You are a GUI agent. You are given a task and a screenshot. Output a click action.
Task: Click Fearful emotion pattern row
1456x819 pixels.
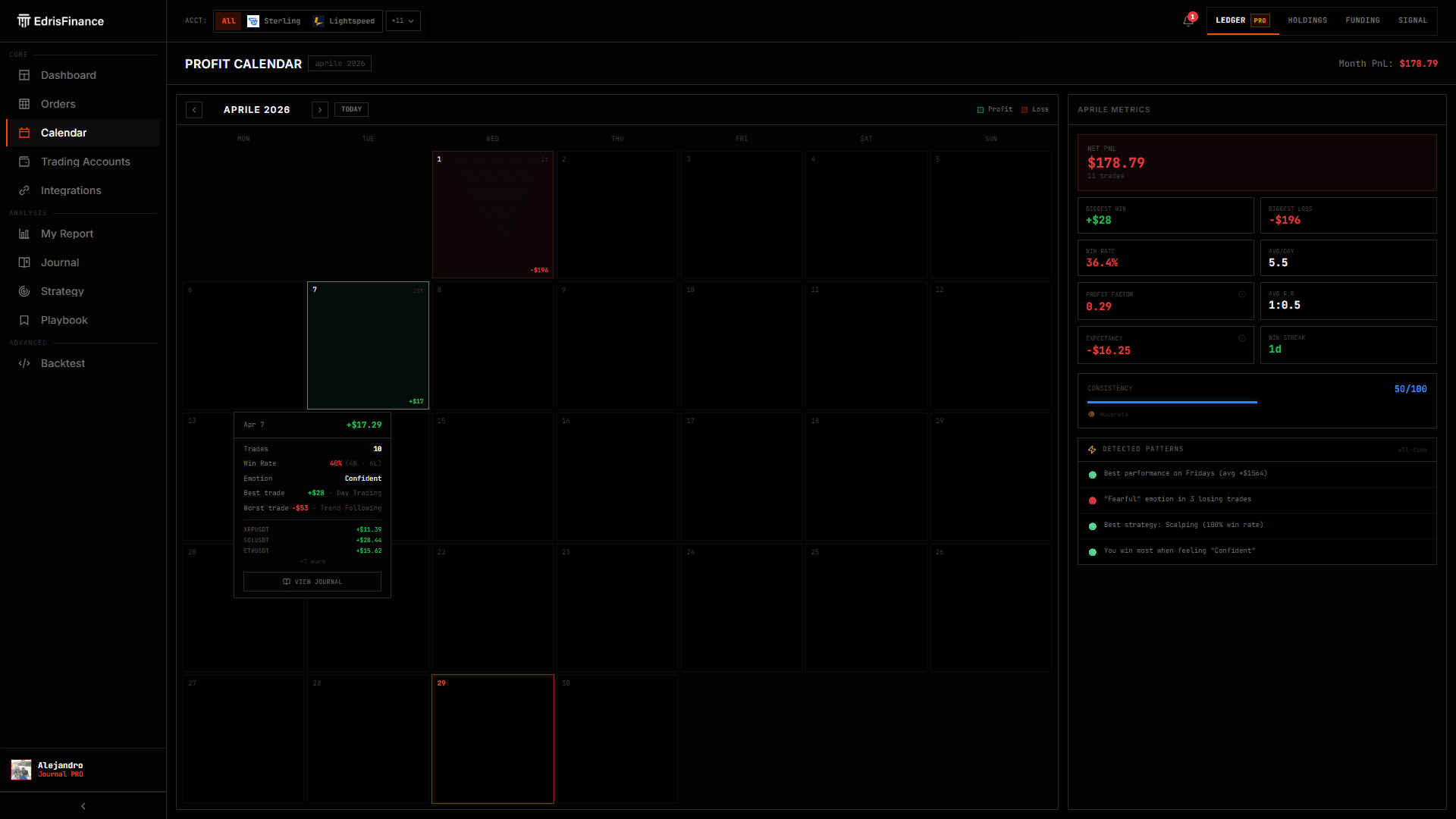pyautogui.click(x=1257, y=500)
